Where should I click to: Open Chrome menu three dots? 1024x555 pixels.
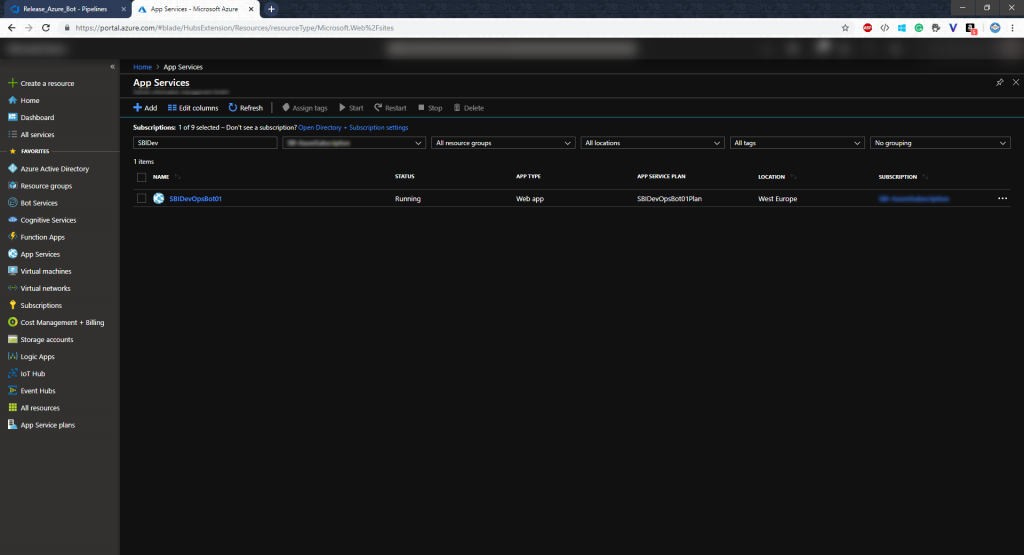(x=1012, y=28)
